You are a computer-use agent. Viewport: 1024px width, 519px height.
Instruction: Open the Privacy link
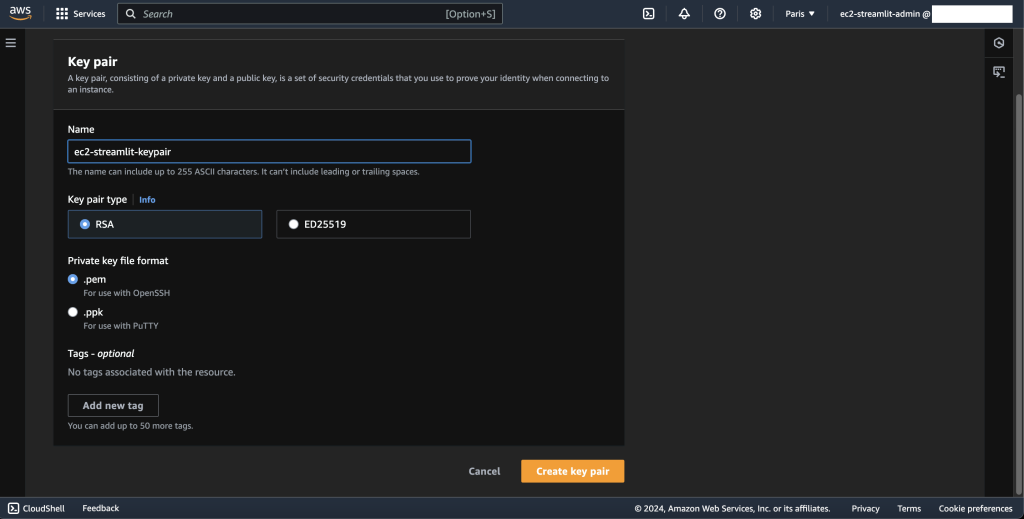pos(865,509)
